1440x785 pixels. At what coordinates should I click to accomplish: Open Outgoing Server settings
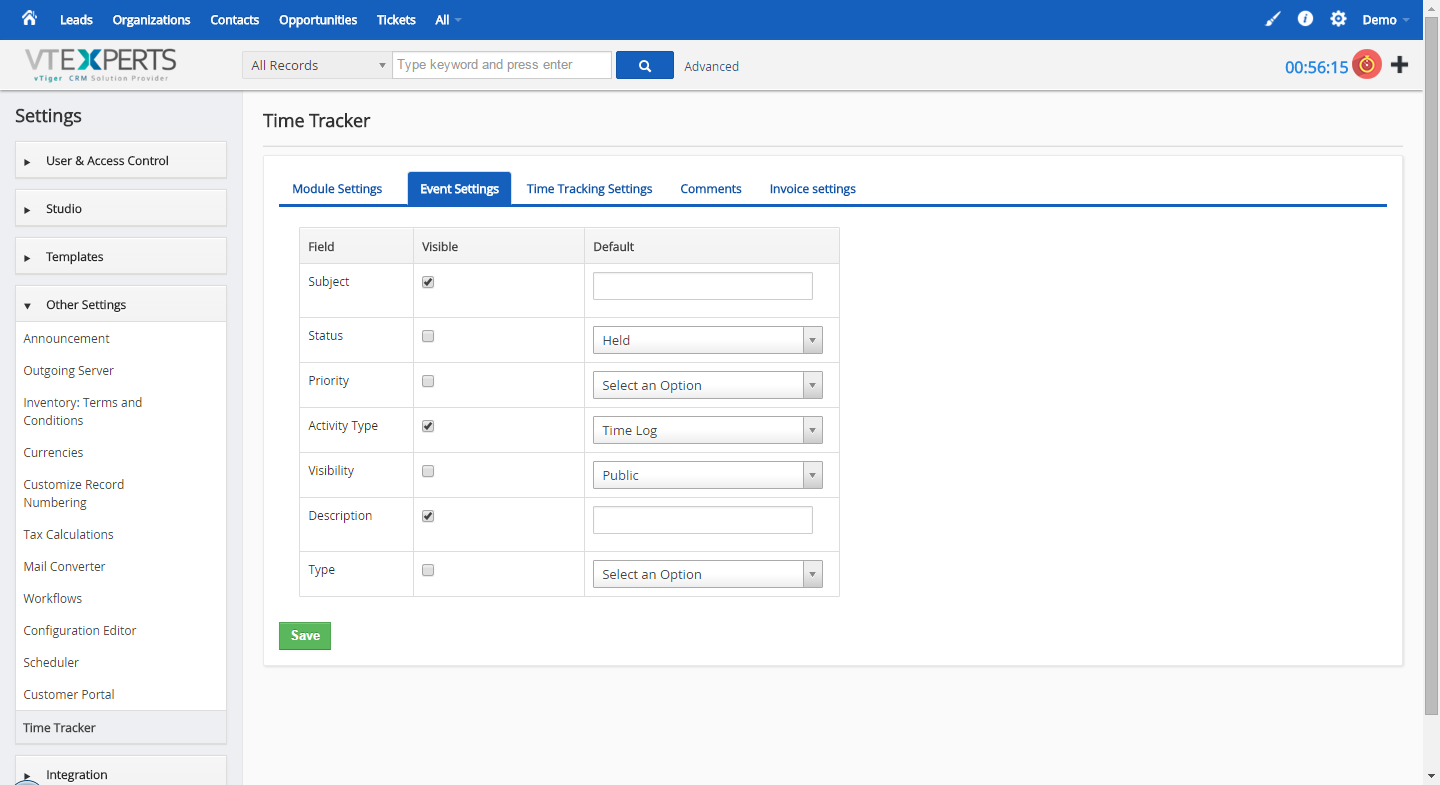[x=68, y=370]
